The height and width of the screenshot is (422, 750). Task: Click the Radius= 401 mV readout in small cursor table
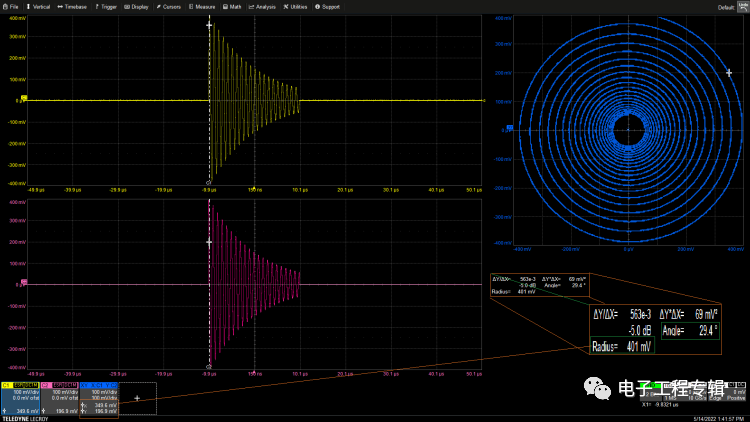pos(514,291)
